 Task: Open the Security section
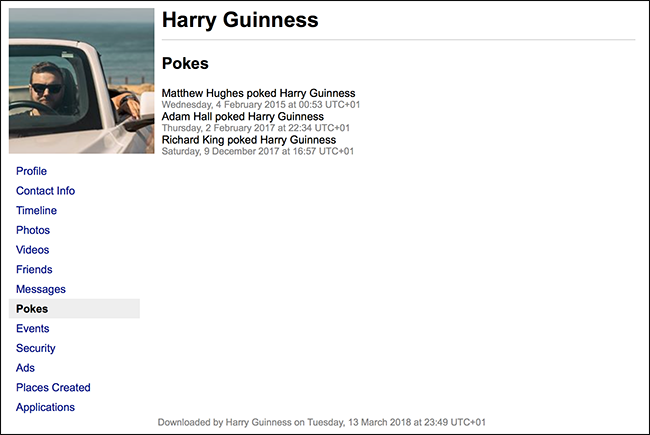pyautogui.click(x=36, y=348)
